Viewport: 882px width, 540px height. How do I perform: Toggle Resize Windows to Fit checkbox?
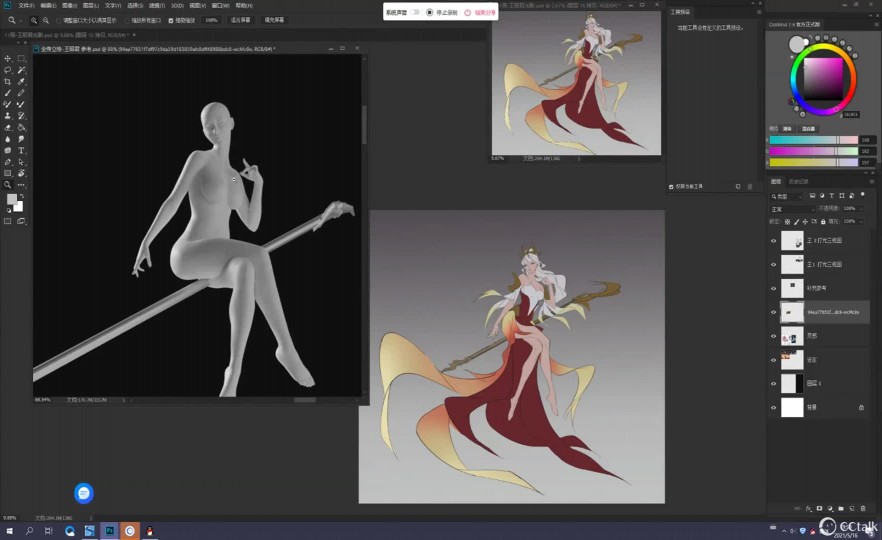click(x=58, y=20)
